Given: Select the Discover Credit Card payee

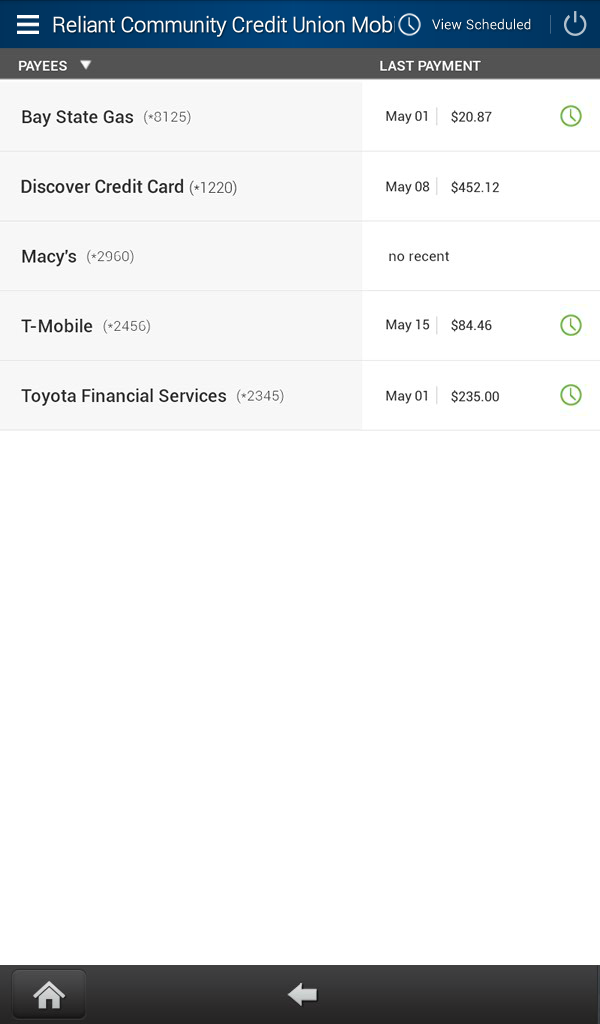Looking at the screenshot, I should [x=102, y=187].
